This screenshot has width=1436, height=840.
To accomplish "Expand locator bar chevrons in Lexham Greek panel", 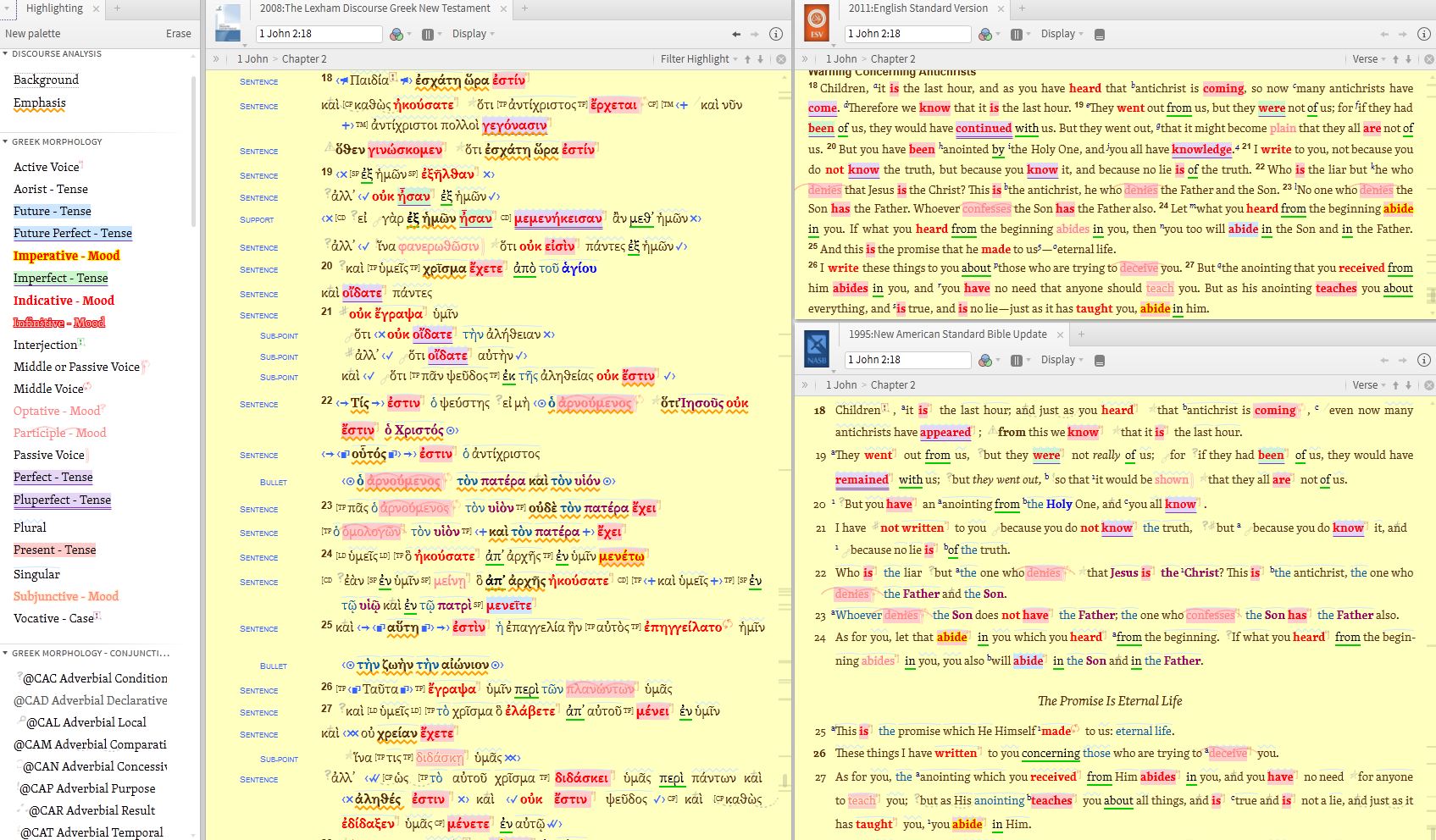I will (216, 58).
